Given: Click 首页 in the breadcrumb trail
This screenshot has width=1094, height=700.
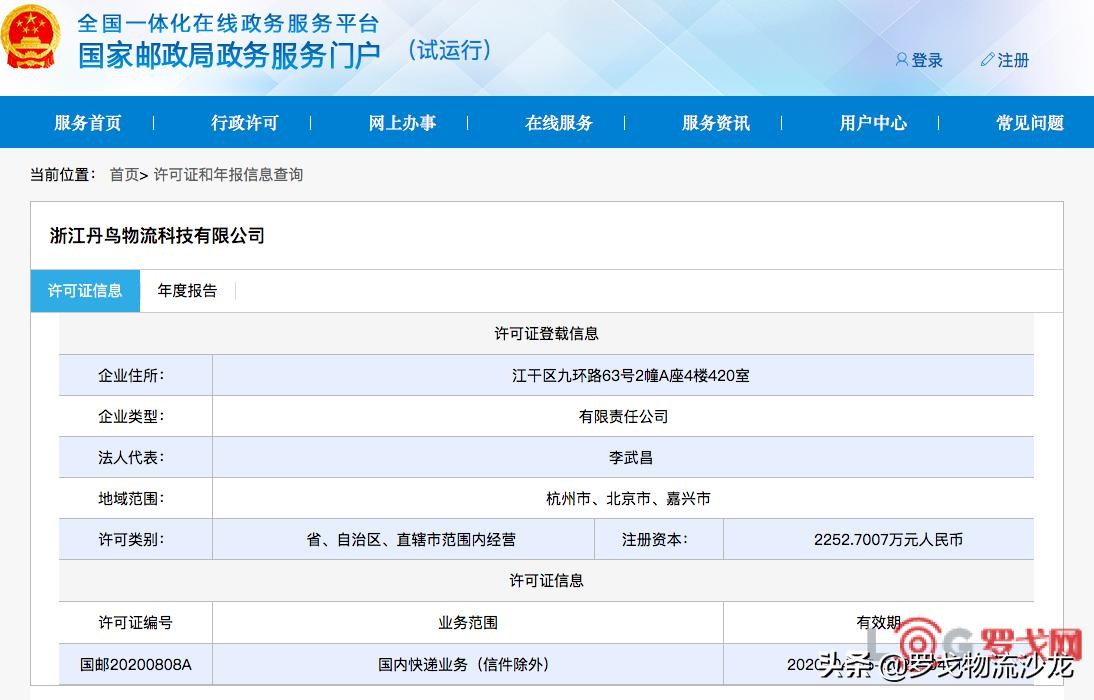Looking at the screenshot, I should click(124, 175).
